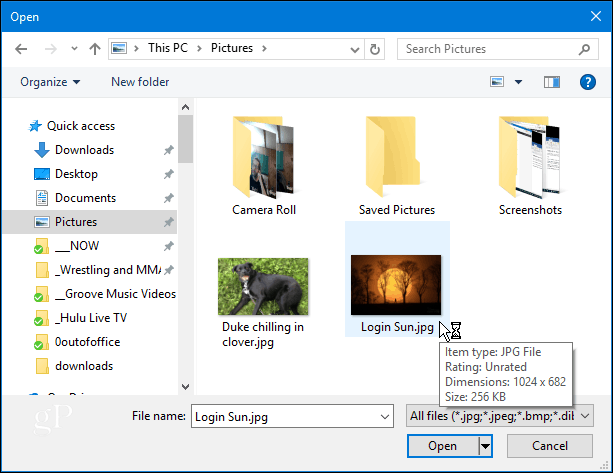Click navigation pane scroll down arrow
The image size is (613, 473).
186,387
